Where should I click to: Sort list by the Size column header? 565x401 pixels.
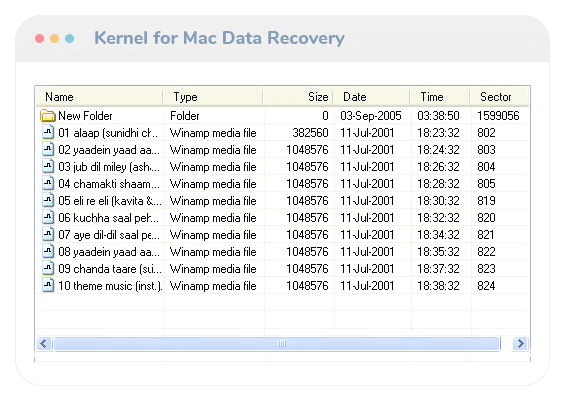(x=298, y=97)
